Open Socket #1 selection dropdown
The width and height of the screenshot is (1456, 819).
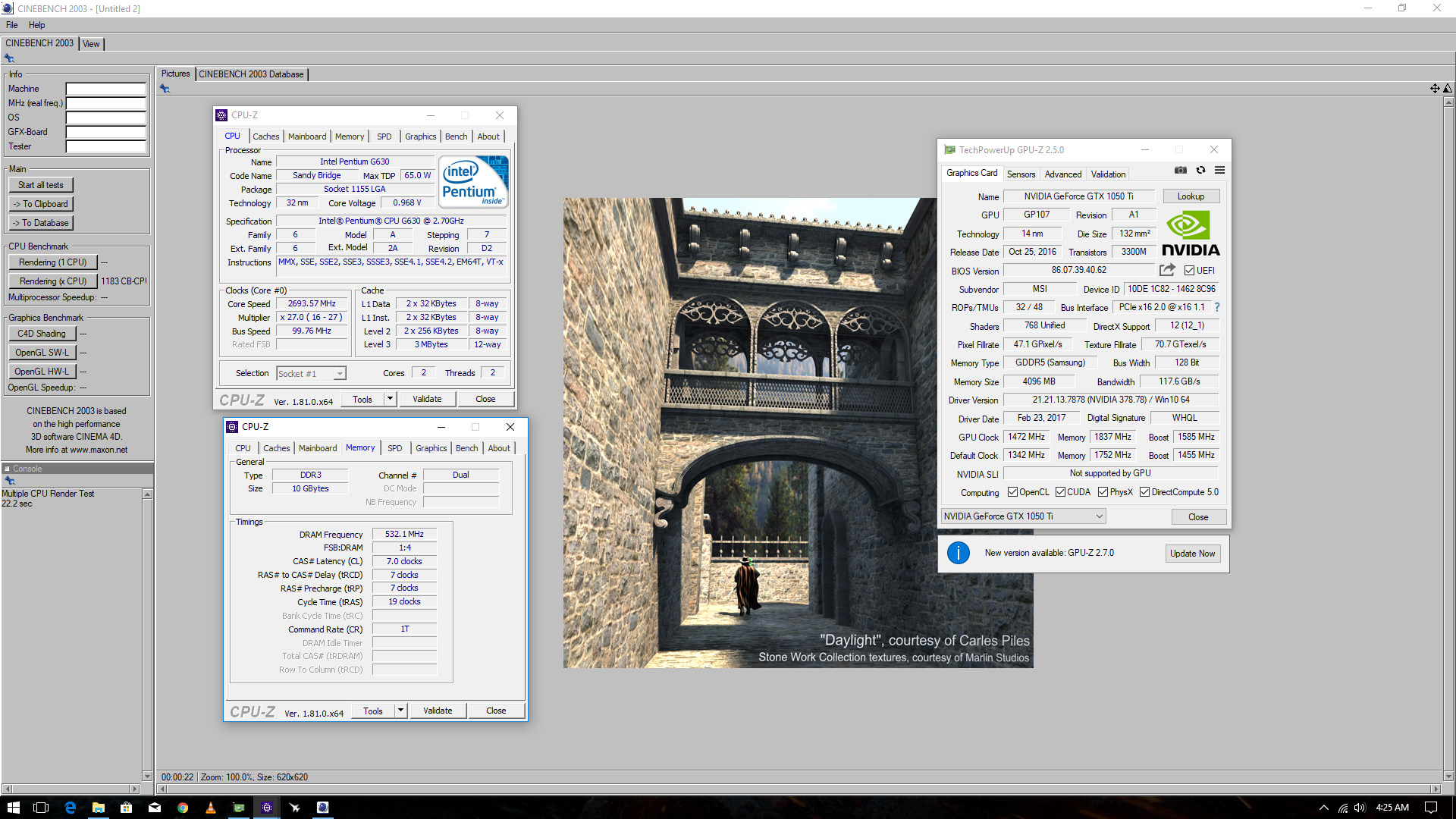click(311, 373)
